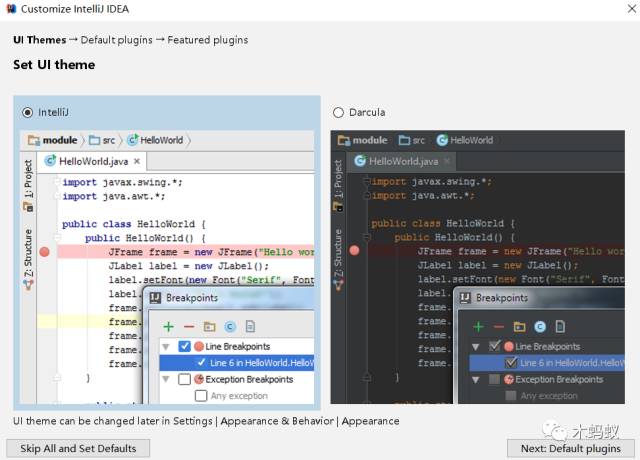The height and width of the screenshot is (460, 640).
Task: Click red breakpoint dot in Darcula editor gutter
Action: [x=354, y=251]
